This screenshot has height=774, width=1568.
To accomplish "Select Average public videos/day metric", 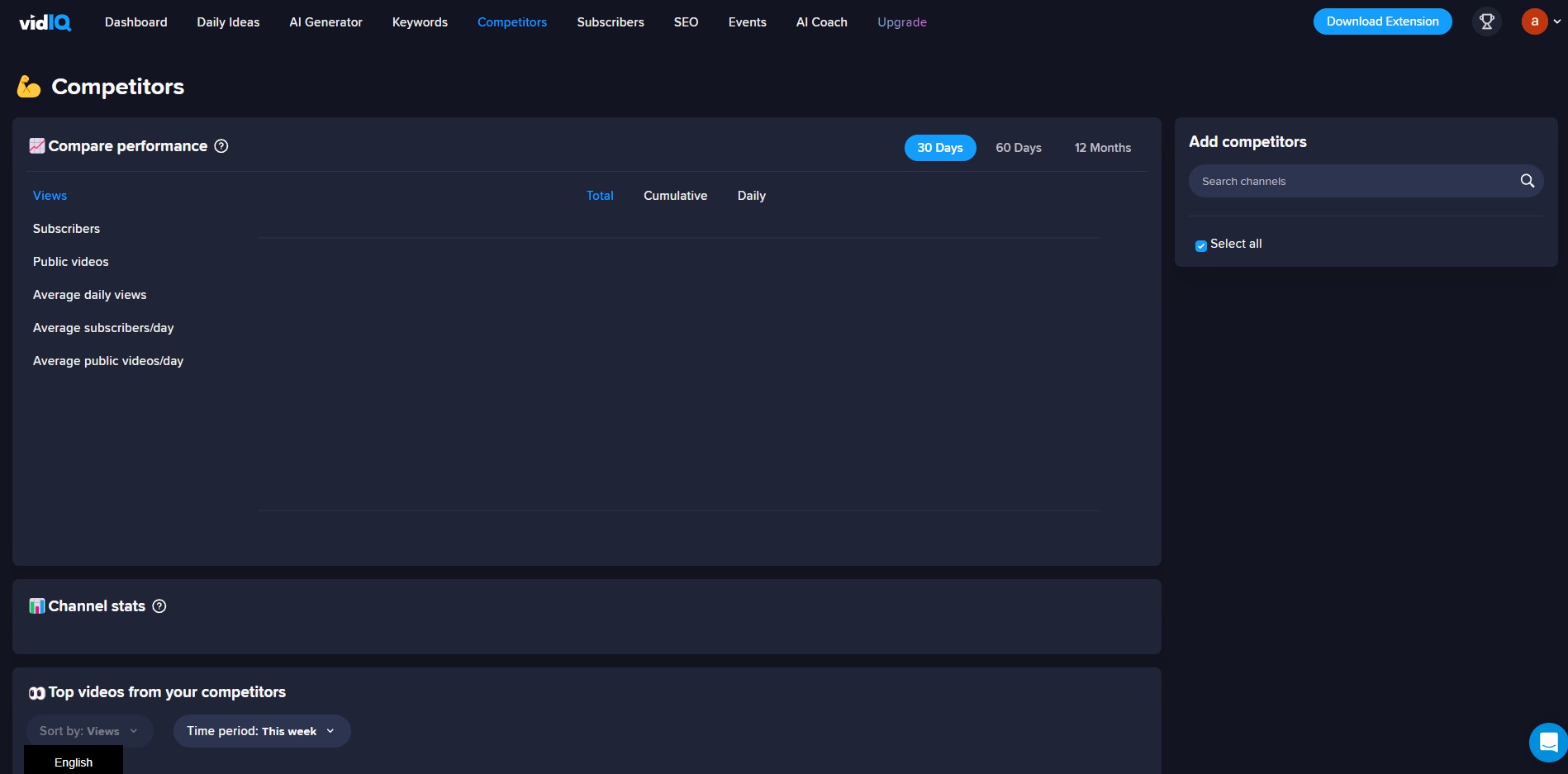I will [x=108, y=361].
